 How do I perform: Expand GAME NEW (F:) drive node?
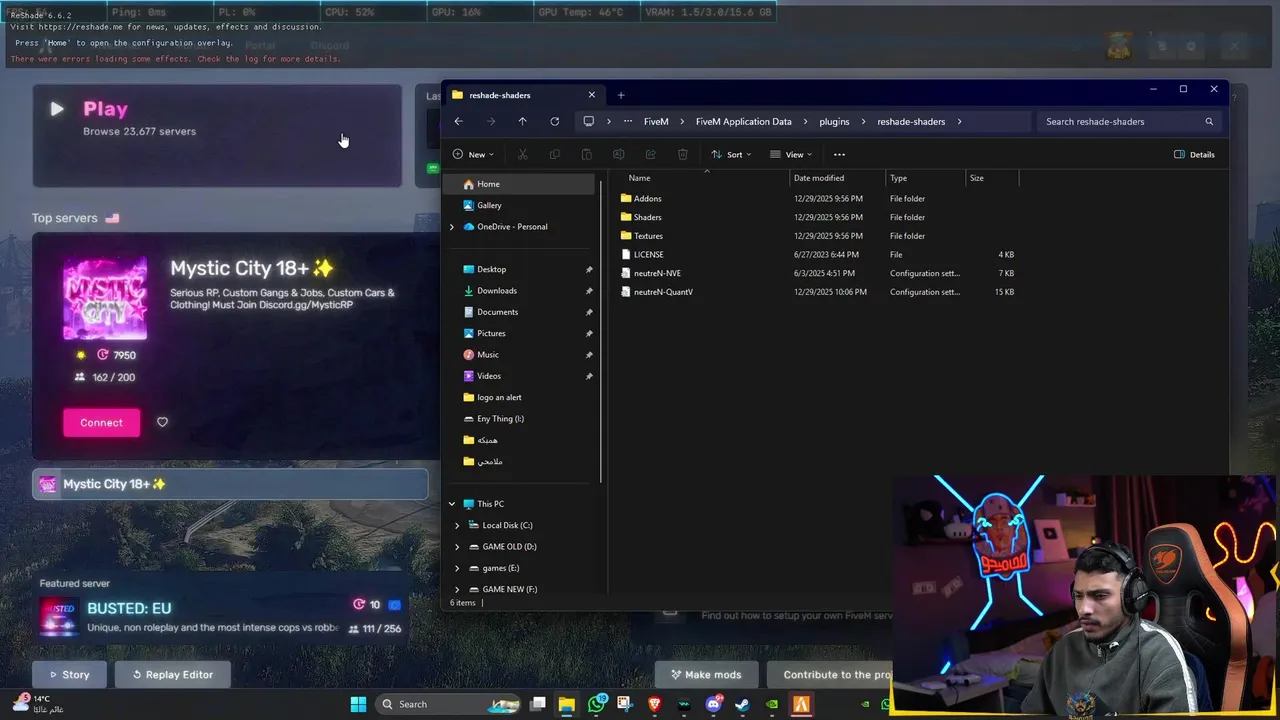(x=457, y=590)
